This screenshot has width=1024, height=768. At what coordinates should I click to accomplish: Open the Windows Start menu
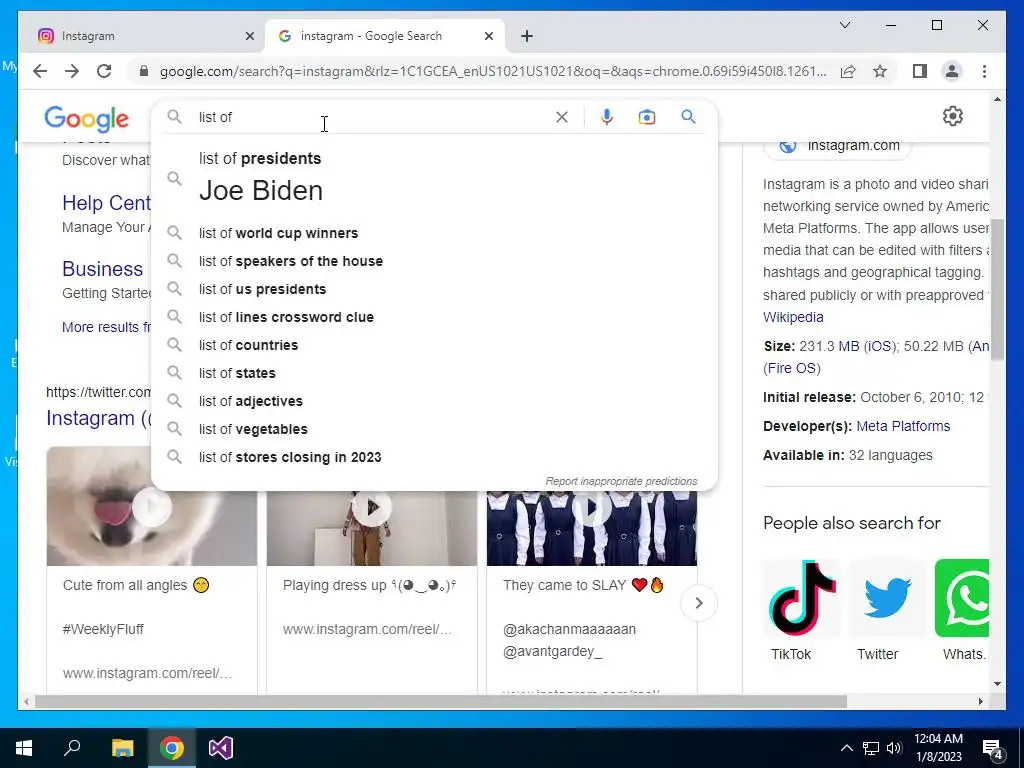click(x=24, y=748)
